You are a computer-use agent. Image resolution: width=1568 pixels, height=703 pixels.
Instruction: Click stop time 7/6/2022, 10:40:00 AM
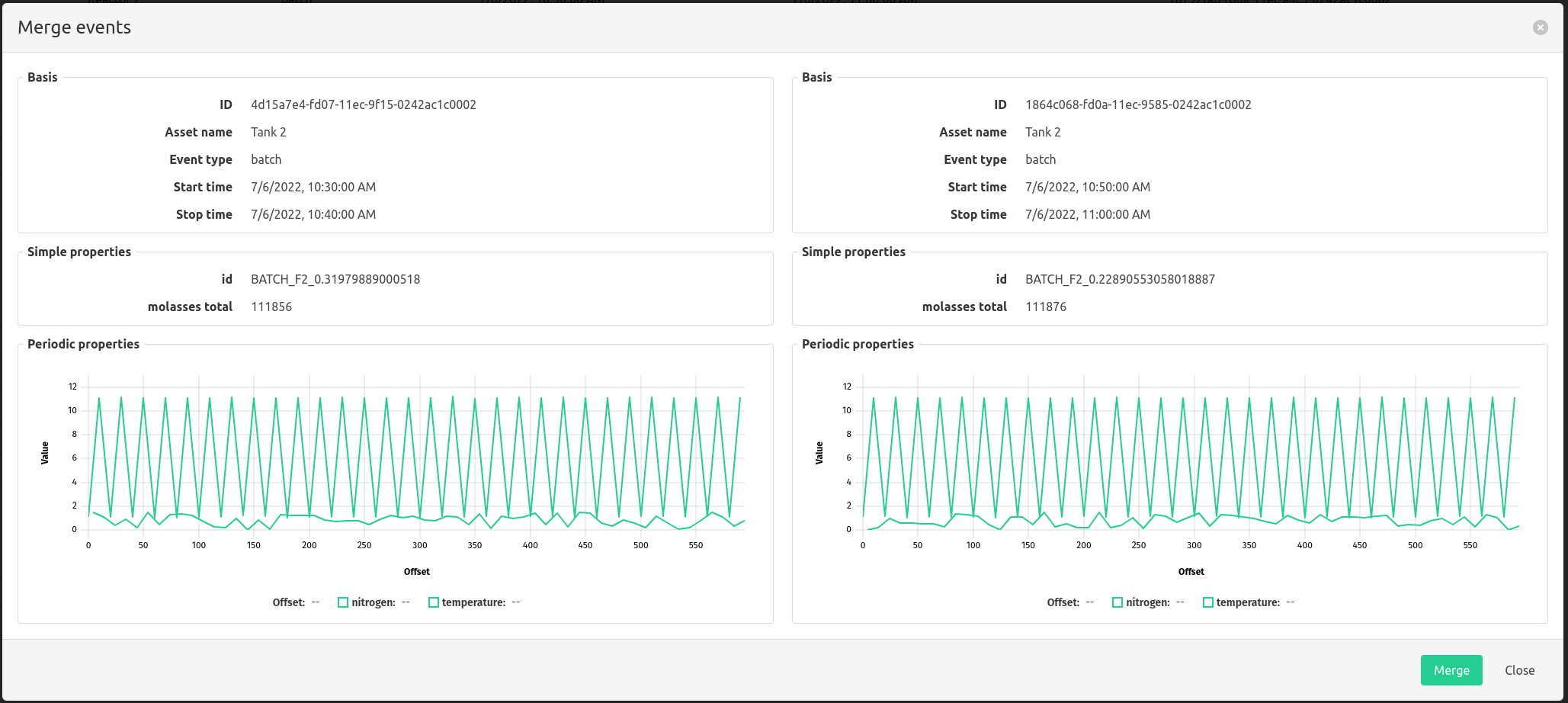tap(313, 214)
